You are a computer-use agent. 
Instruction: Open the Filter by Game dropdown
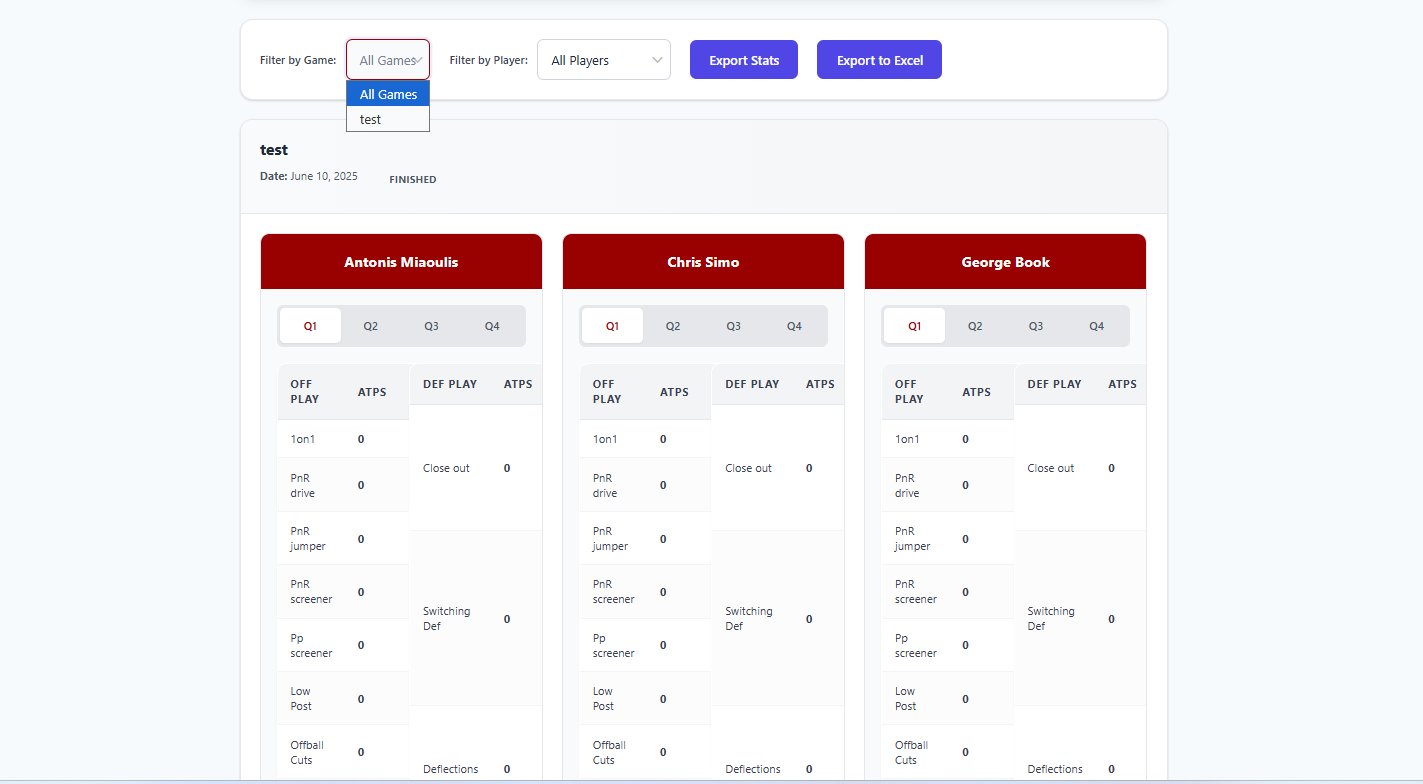click(x=388, y=60)
